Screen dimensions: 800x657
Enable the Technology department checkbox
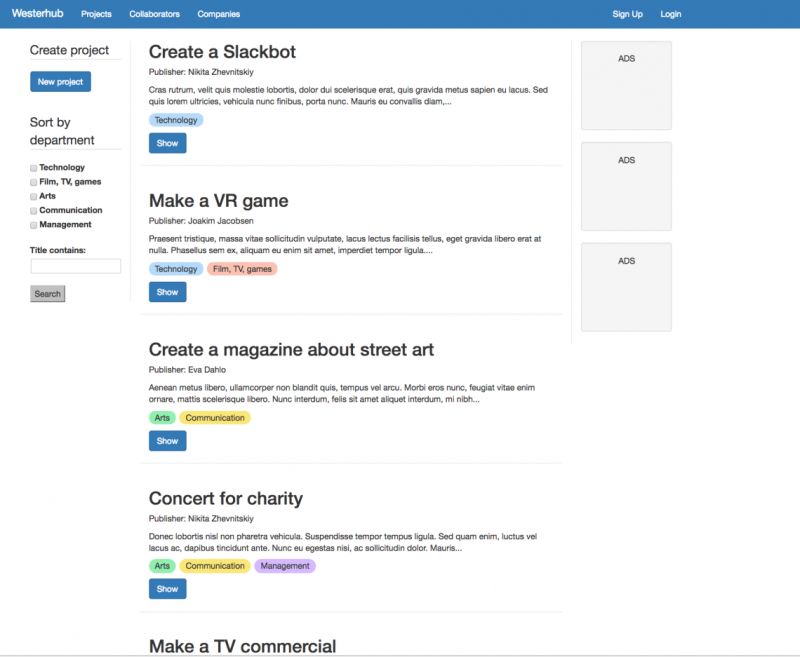(x=32, y=167)
